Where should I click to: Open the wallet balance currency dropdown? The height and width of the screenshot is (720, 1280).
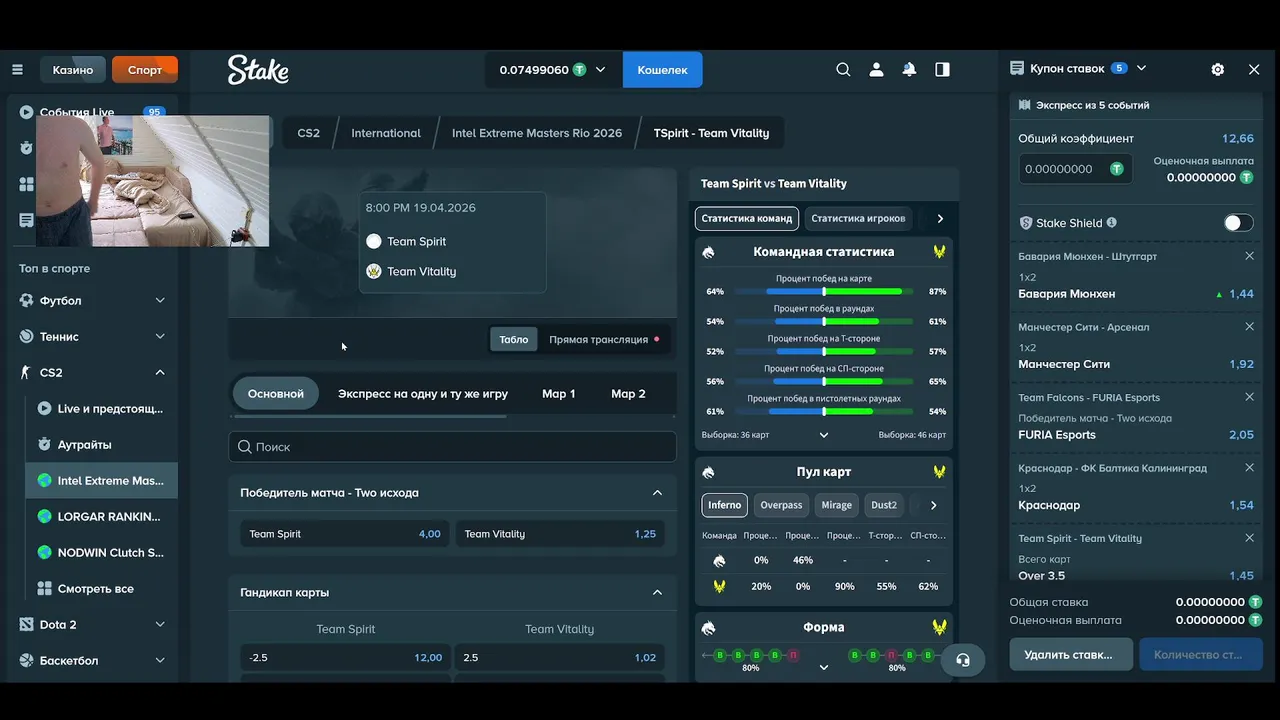(x=600, y=70)
